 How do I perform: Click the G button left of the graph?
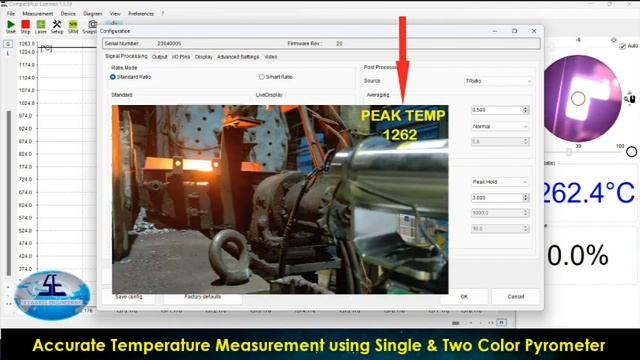click(8, 44)
